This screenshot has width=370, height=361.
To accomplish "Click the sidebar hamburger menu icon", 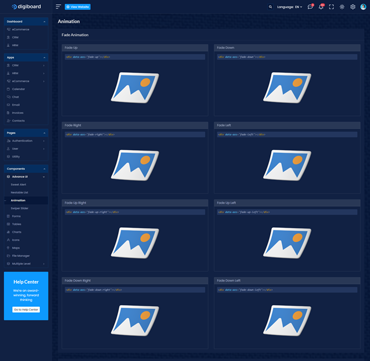I will pos(58,7).
